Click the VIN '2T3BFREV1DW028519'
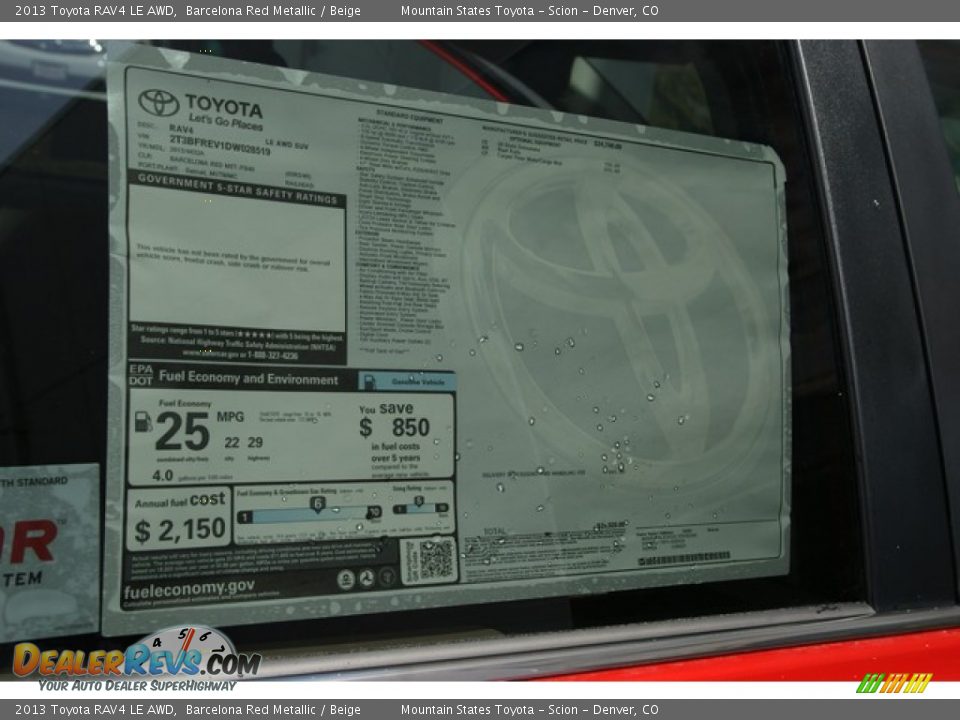The height and width of the screenshot is (720, 960). pyautogui.click(x=220, y=144)
